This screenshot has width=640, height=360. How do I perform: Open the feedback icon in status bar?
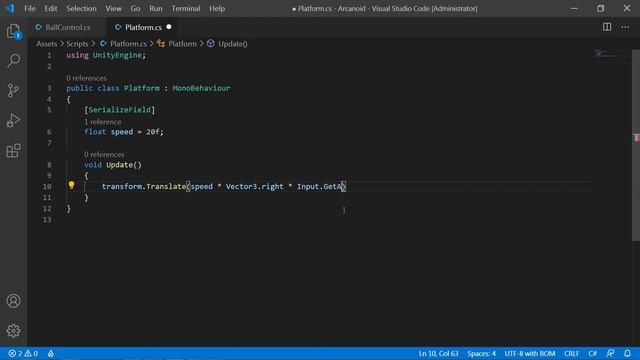(x=610, y=353)
